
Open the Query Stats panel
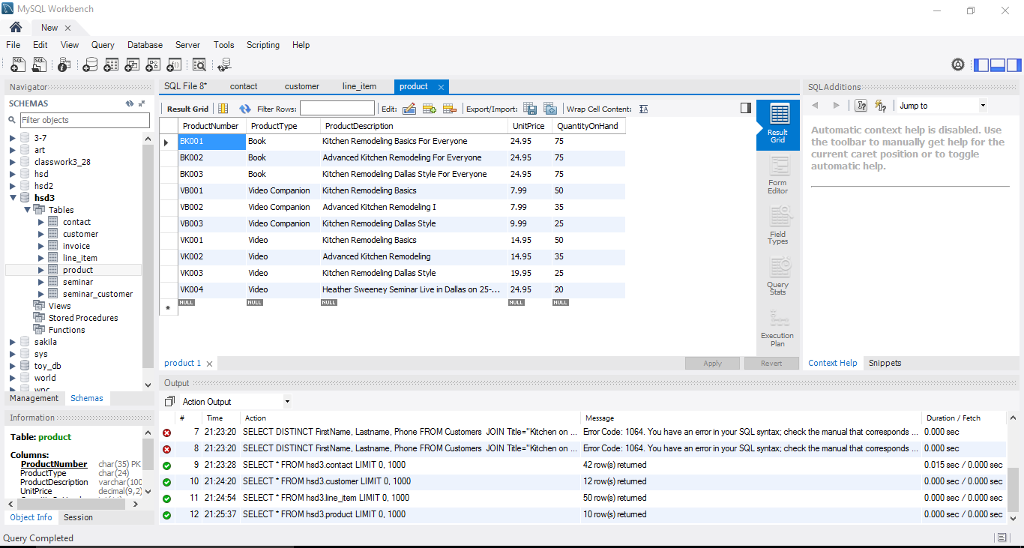click(777, 276)
